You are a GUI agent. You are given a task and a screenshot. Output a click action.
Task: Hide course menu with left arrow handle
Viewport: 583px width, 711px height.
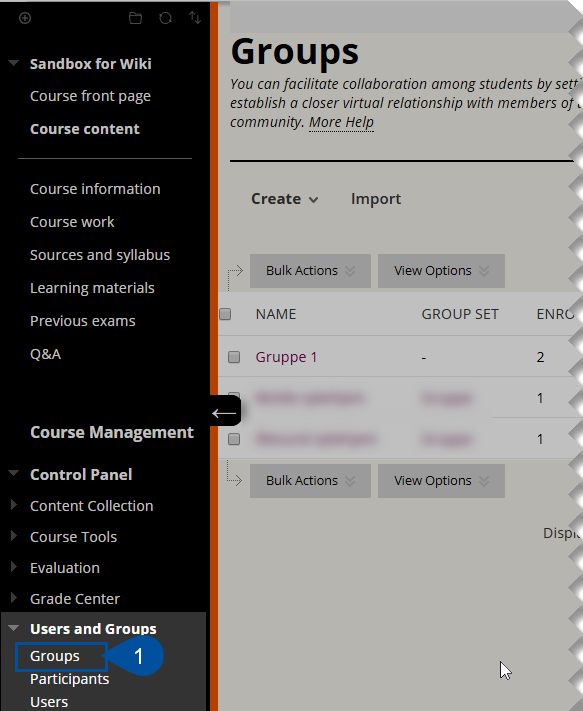point(224,411)
